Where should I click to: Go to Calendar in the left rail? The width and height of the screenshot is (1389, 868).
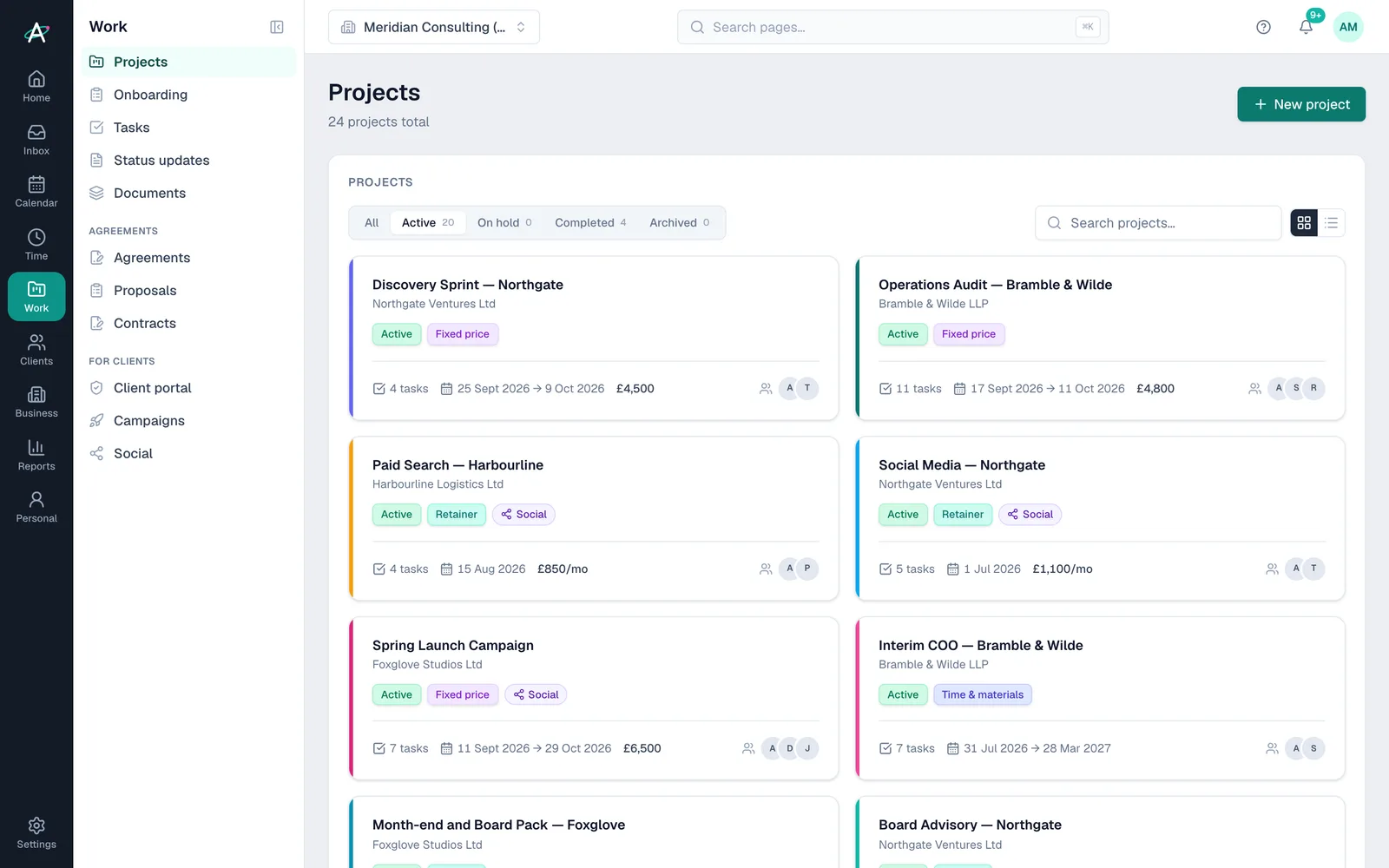[36, 192]
